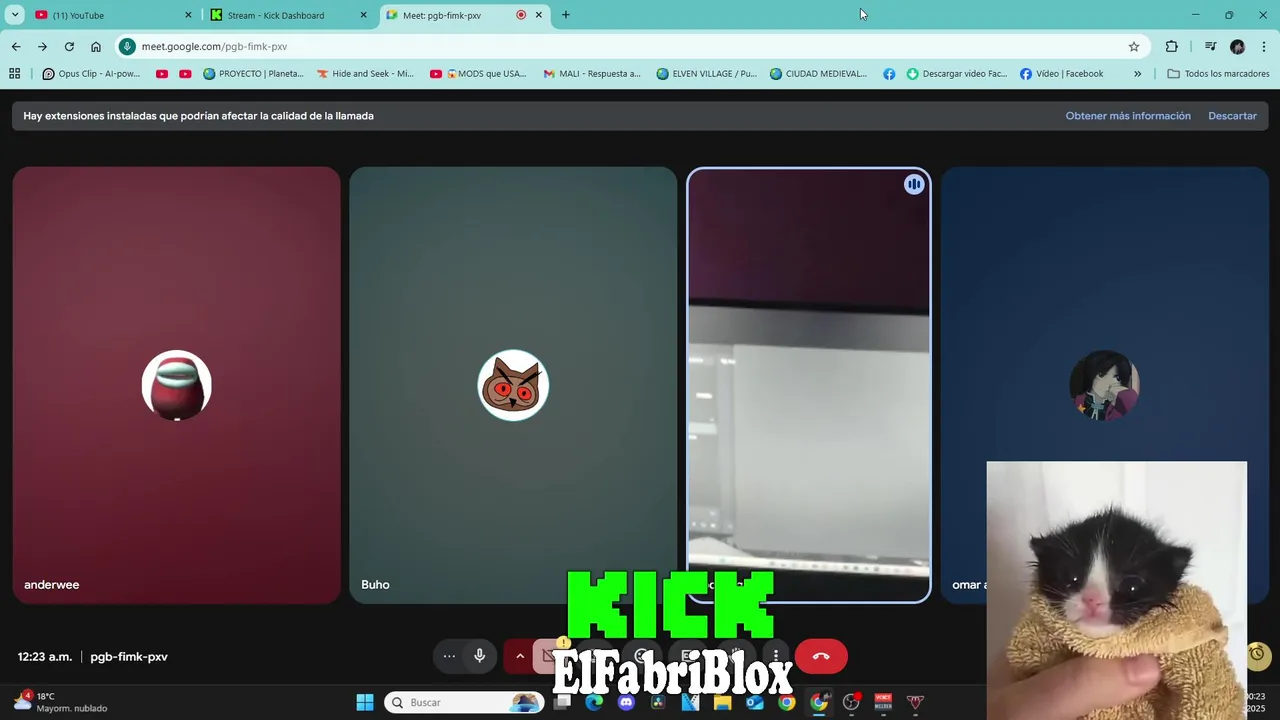
Task: Hang up the Meet call
Action: coord(821,656)
